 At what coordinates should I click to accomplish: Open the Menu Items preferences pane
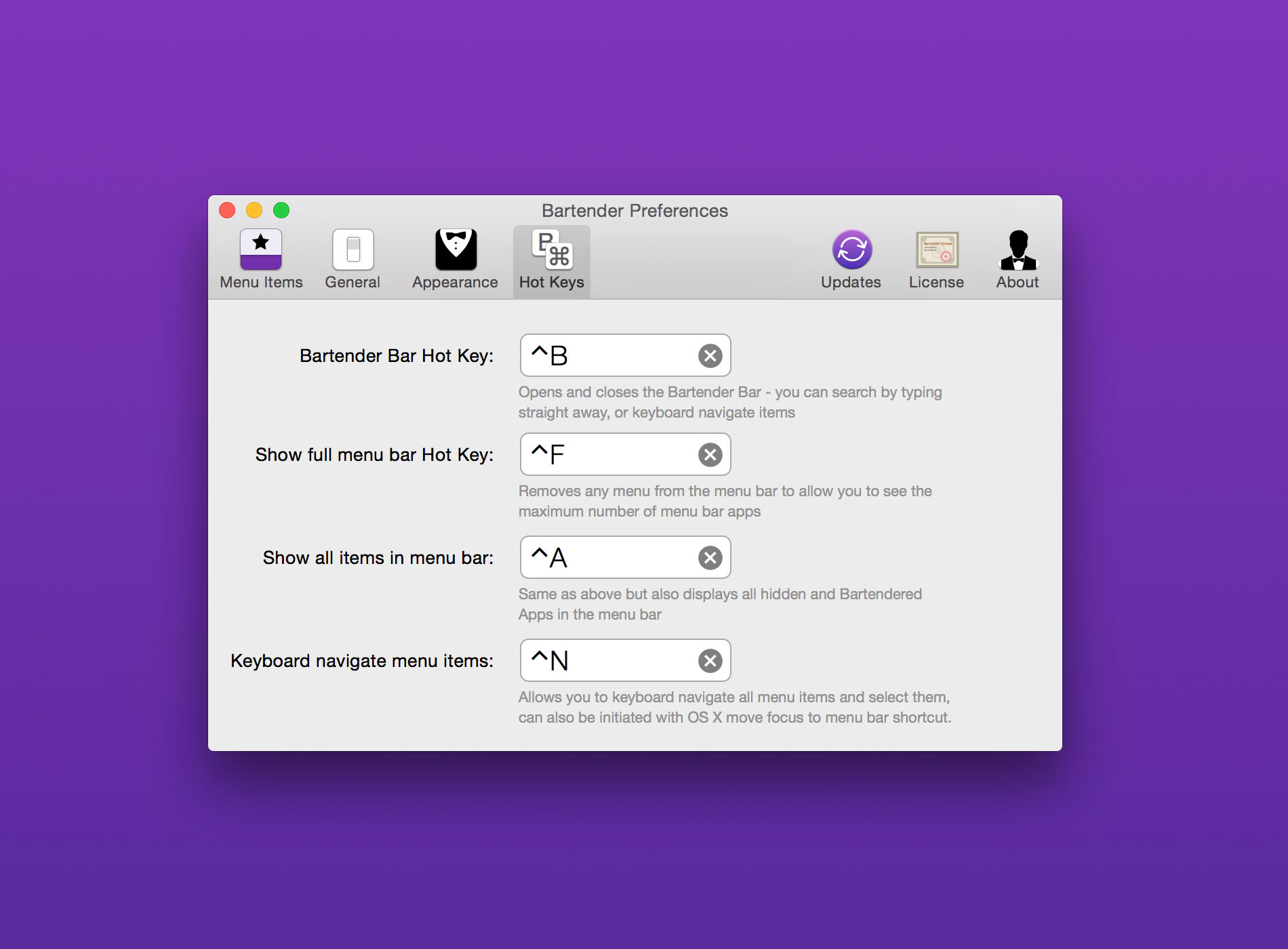tap(261, 260)
